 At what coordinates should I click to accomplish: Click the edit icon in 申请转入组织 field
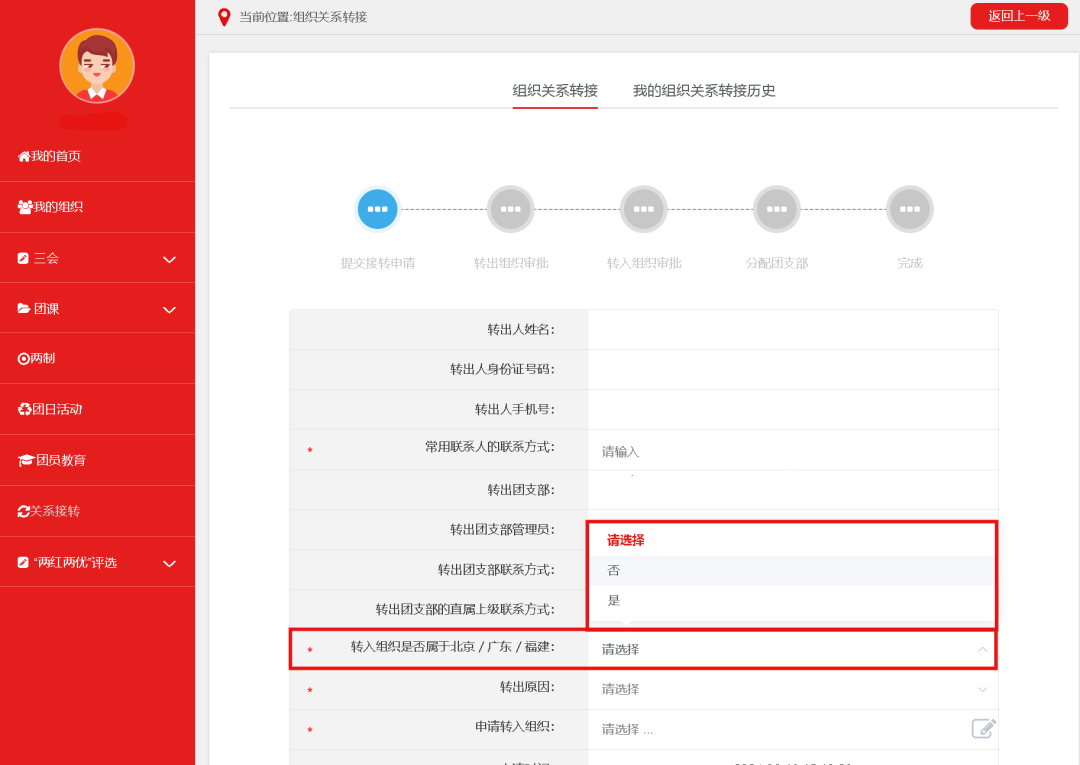click(983, 728)
